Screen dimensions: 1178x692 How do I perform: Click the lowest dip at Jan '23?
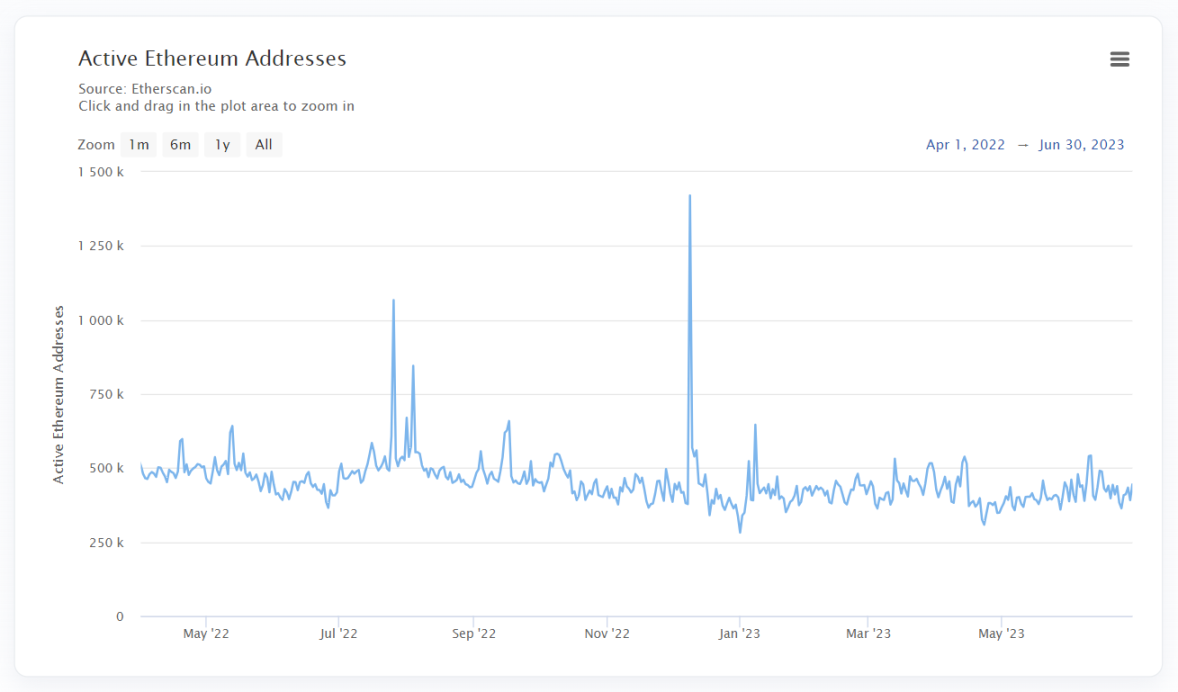740,531
